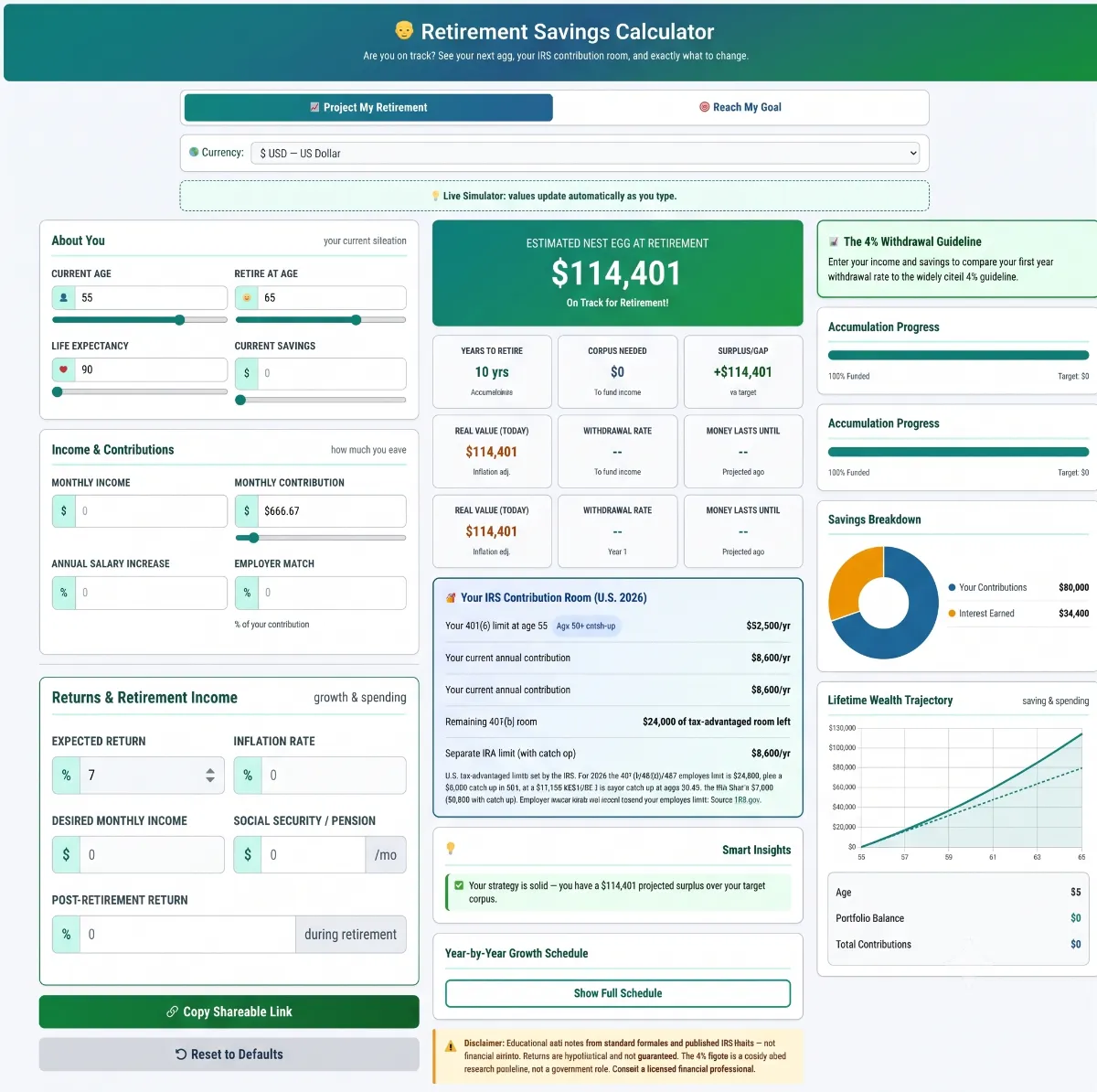1097x1092 pixels.
Task: Click the Current Savings slider
Action: [320, 400]
